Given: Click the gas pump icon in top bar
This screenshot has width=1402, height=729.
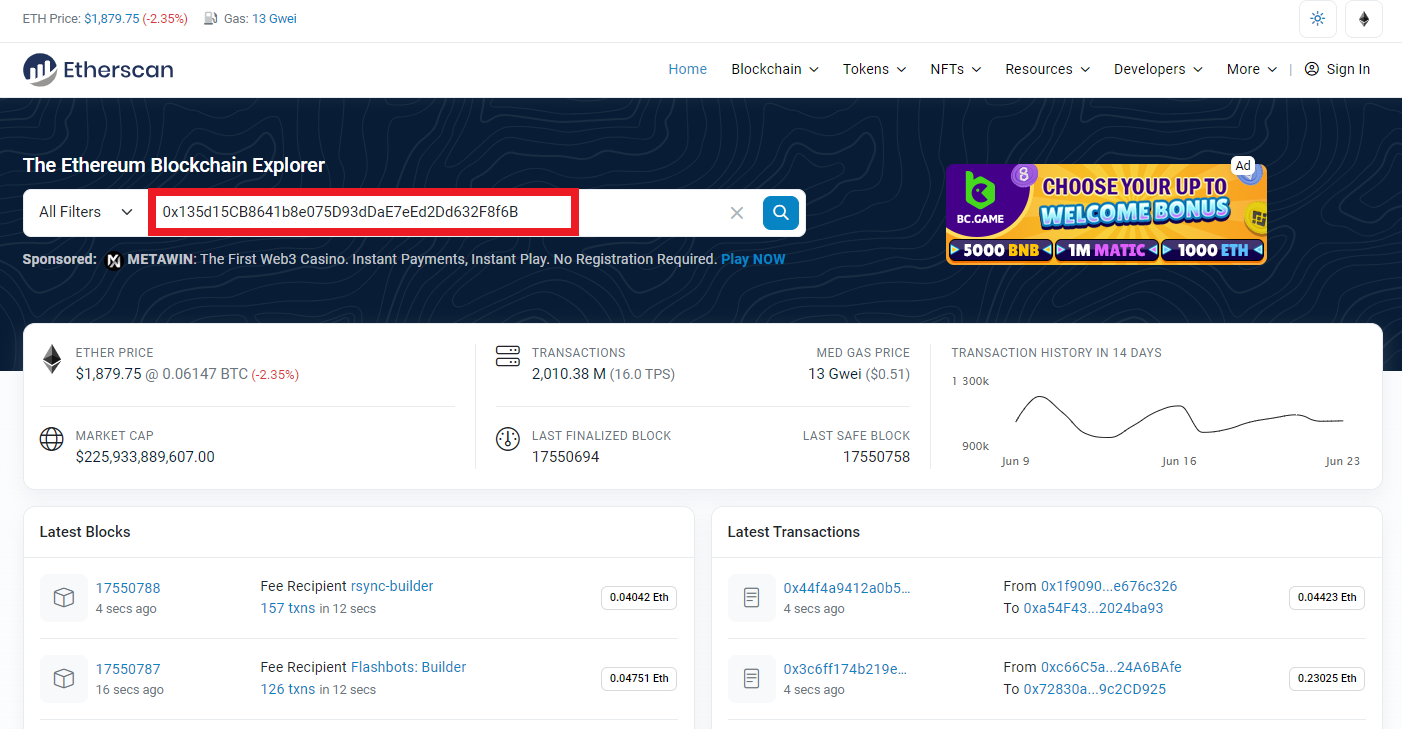Looking at the screenshot, I should point(211,18).
